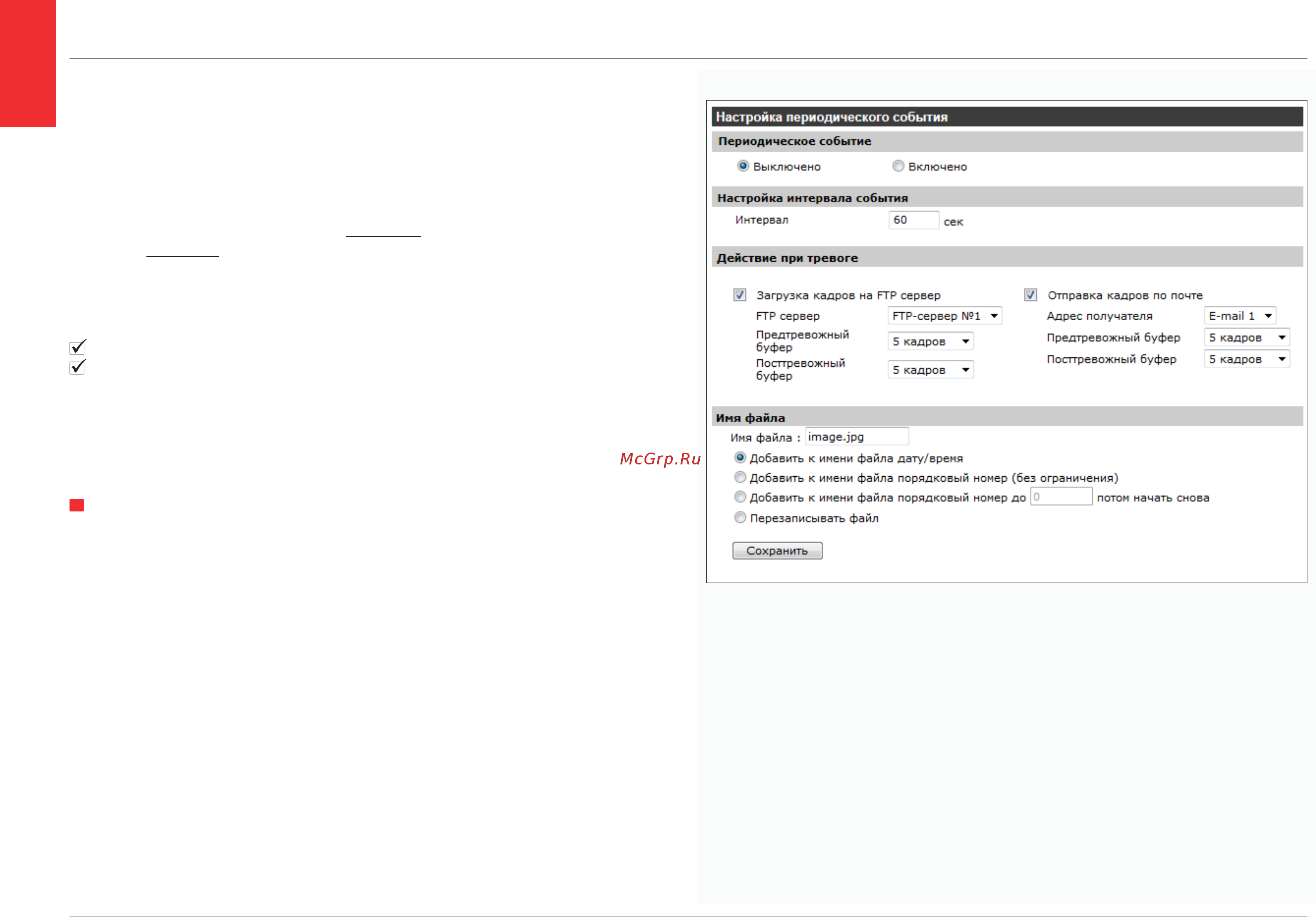
Task: Click the Имя файла image.jpg field
Action: click(857, 437)
